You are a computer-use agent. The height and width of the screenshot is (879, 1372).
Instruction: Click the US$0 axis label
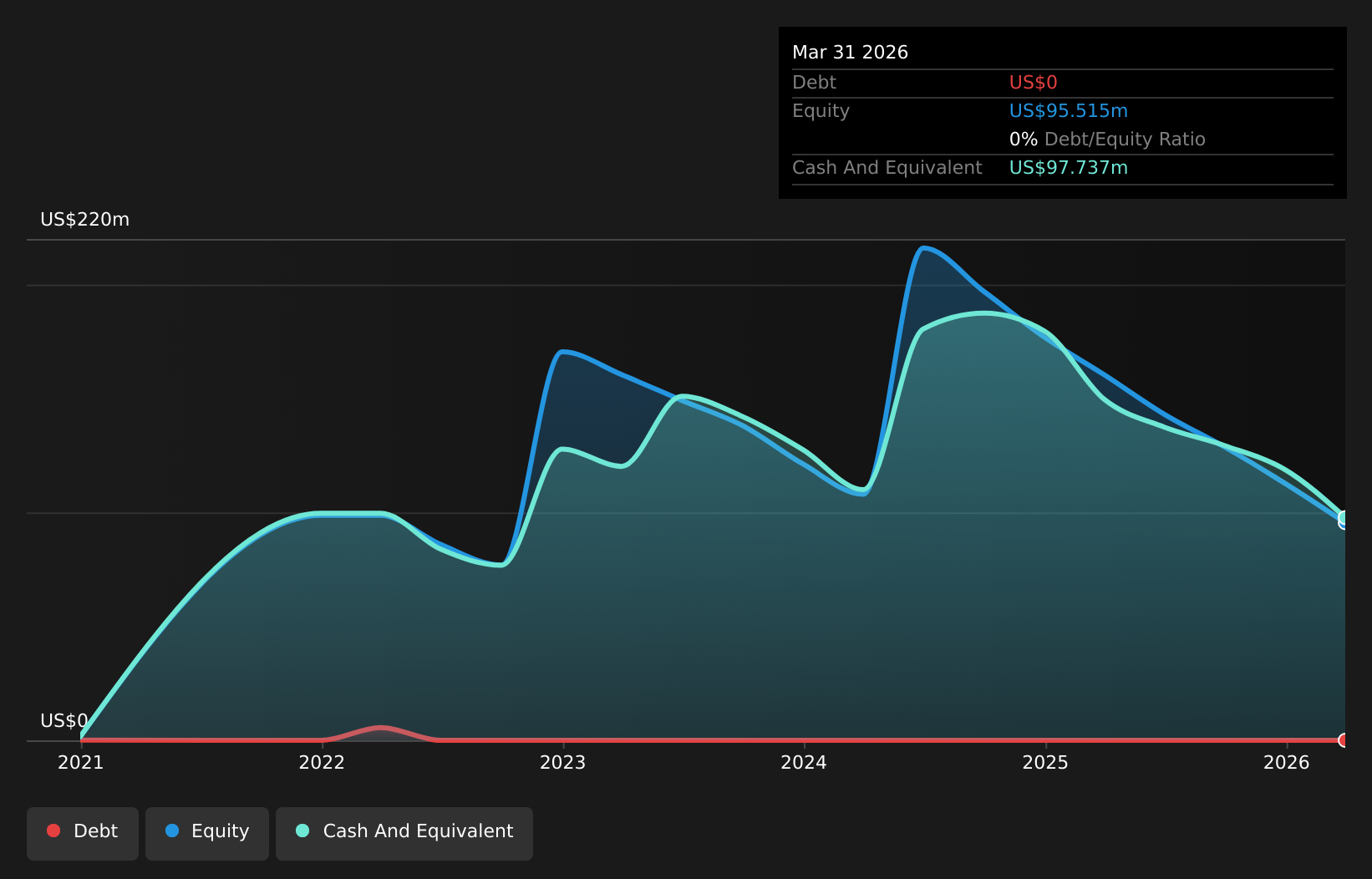[64, 721]
